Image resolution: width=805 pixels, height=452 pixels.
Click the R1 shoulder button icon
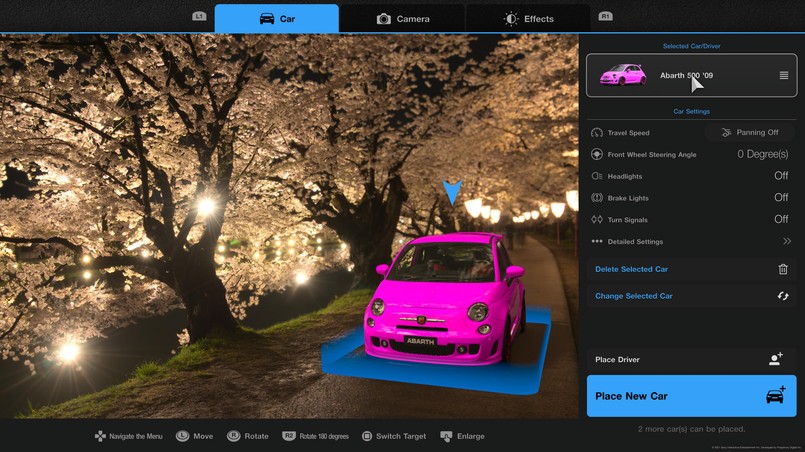605,16
